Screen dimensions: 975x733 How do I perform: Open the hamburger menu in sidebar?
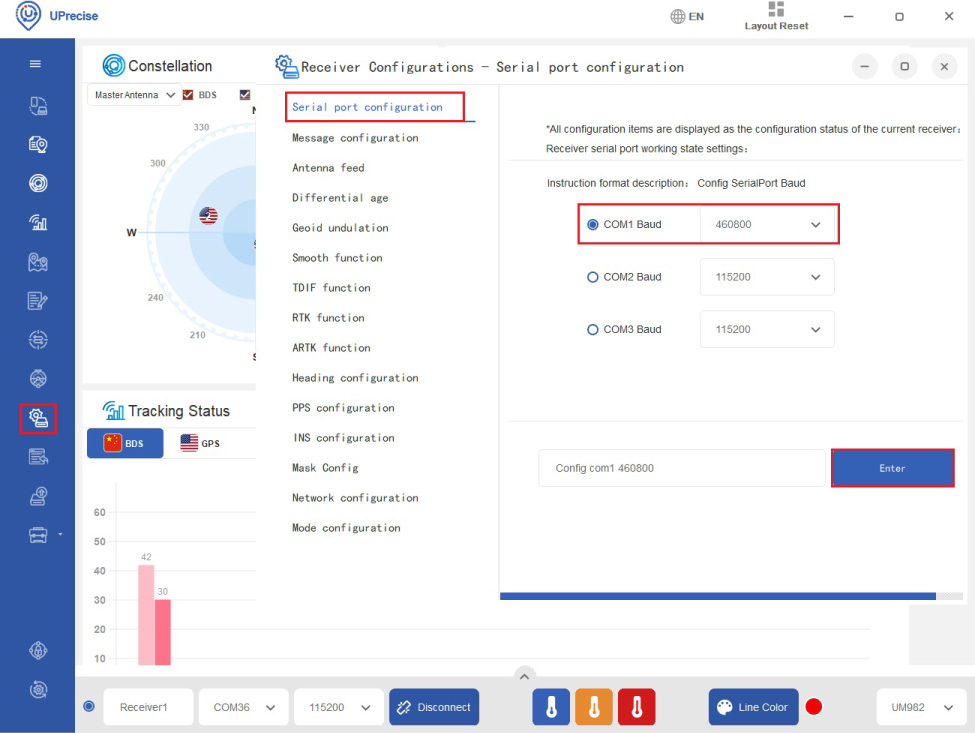click(36, 64)
